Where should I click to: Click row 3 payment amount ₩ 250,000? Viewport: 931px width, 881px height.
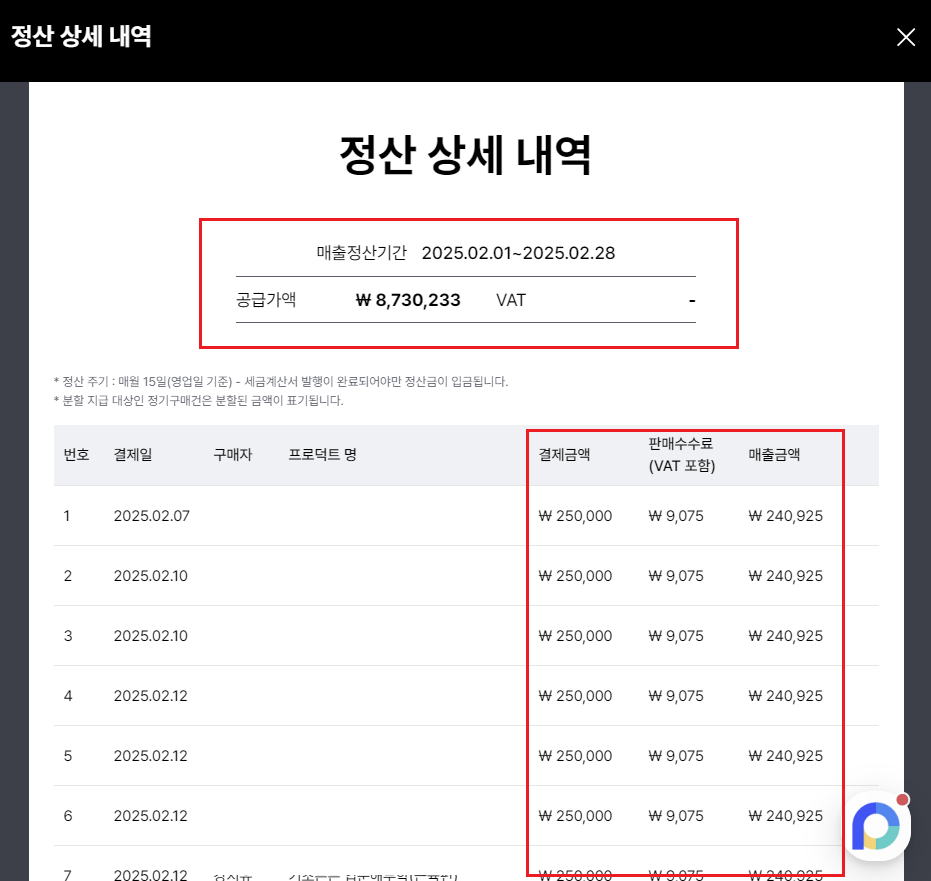575,636
